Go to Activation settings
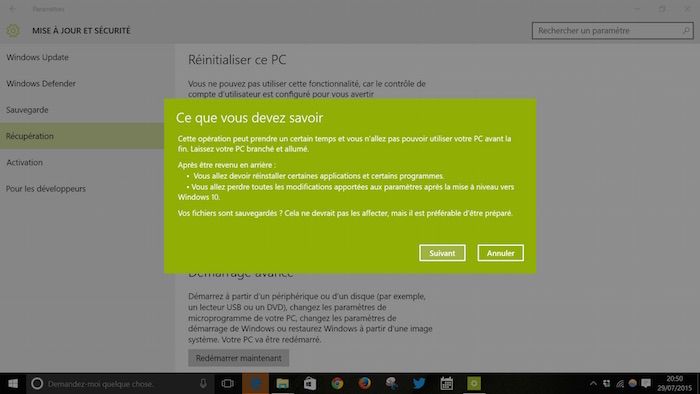Viewport: 700px width, 394px height. click(x=25, y=162)
